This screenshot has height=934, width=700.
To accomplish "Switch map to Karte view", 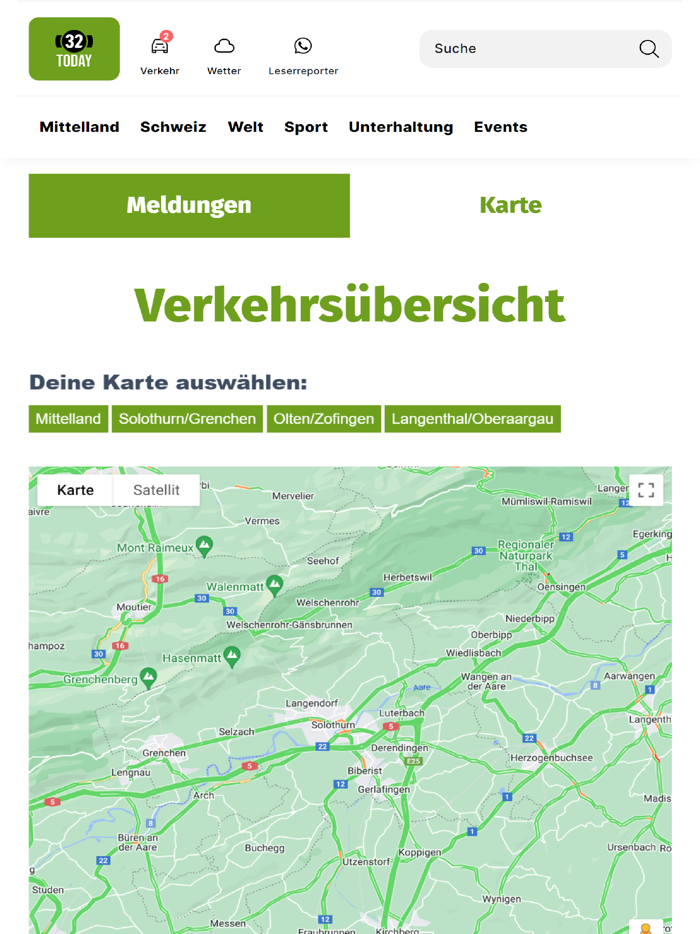I will pyautogui.click(x=75, y=490).
